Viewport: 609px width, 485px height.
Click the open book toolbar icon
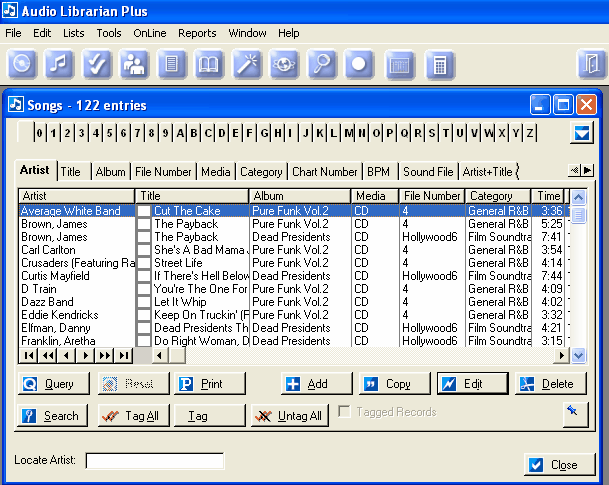(209, 64)
